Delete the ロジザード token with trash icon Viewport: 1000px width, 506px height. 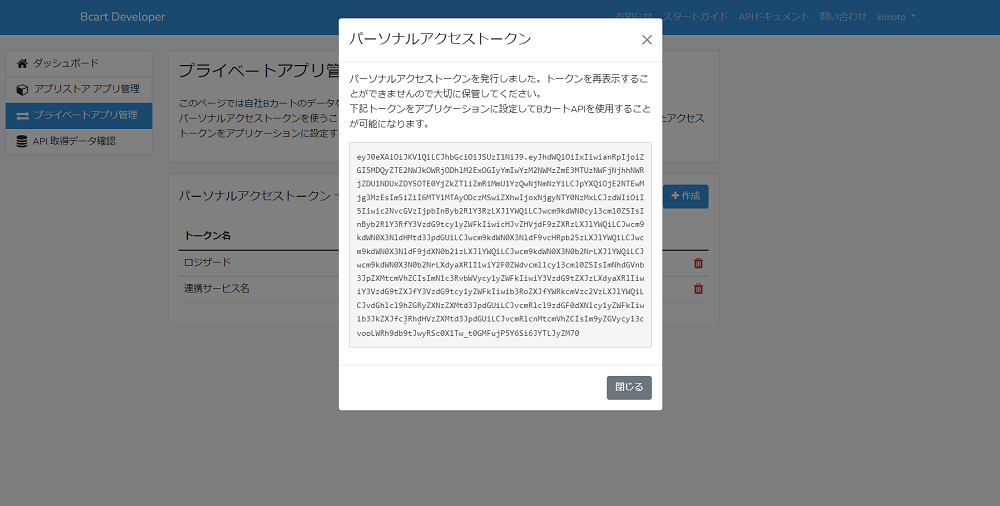coord(698,263)
